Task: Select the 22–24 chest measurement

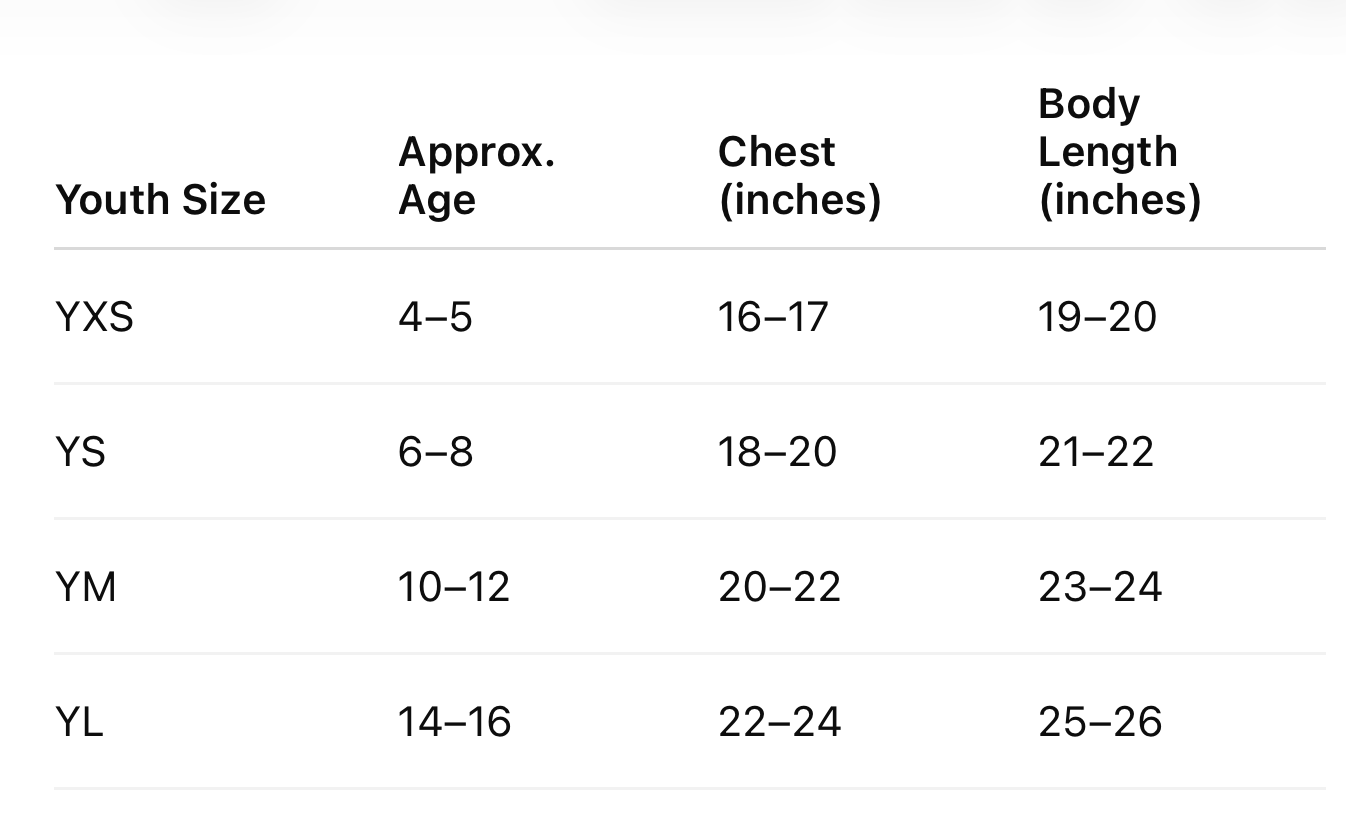Action: [780, 722]
